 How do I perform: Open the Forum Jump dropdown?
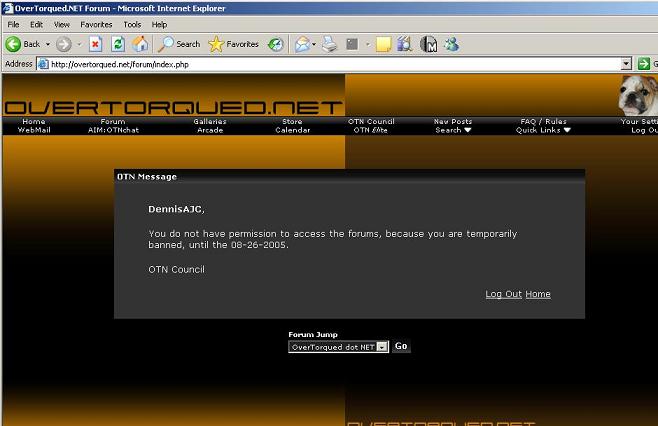[338, 347]
